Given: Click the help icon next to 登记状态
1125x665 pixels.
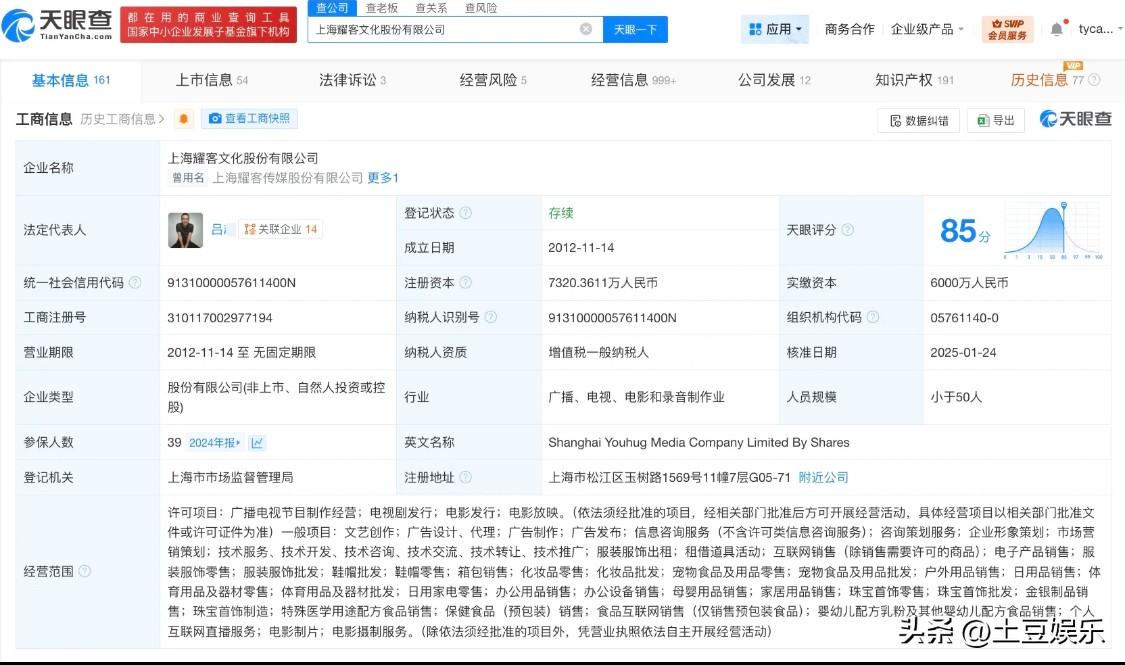Looking at the screenshot, I should 466,213.
